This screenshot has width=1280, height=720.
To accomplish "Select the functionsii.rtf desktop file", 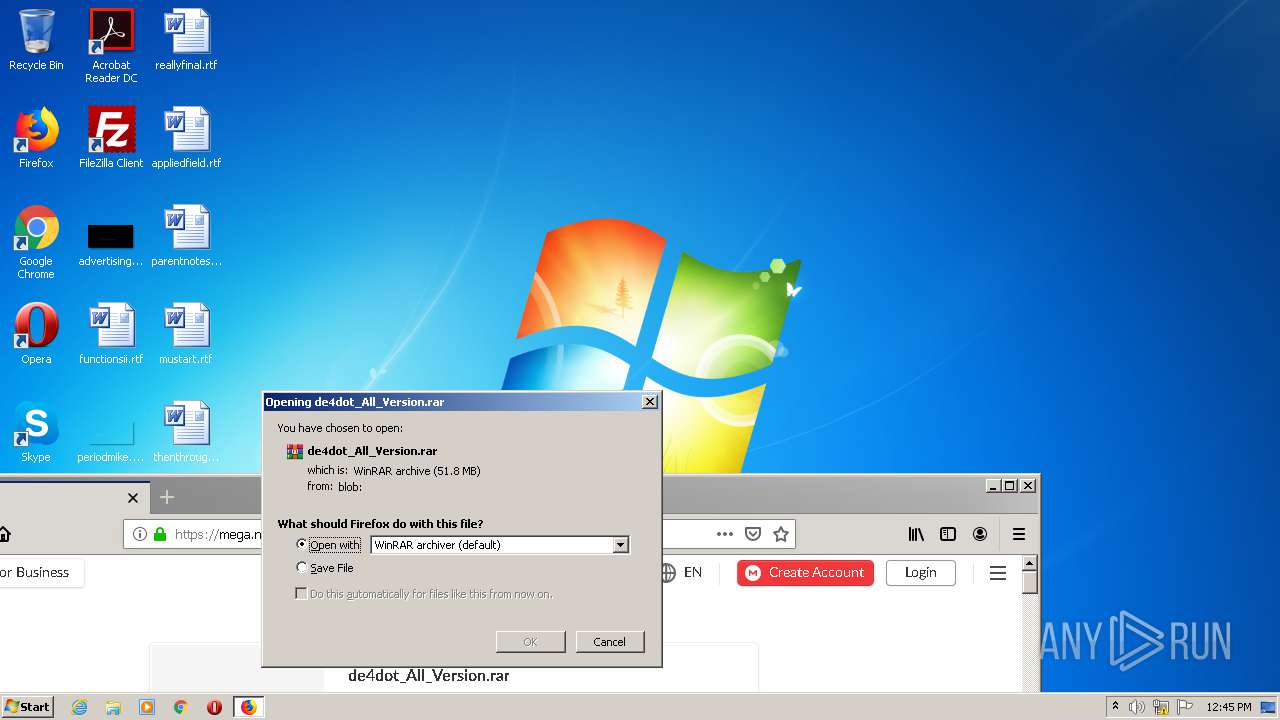I will coord(111,334).
